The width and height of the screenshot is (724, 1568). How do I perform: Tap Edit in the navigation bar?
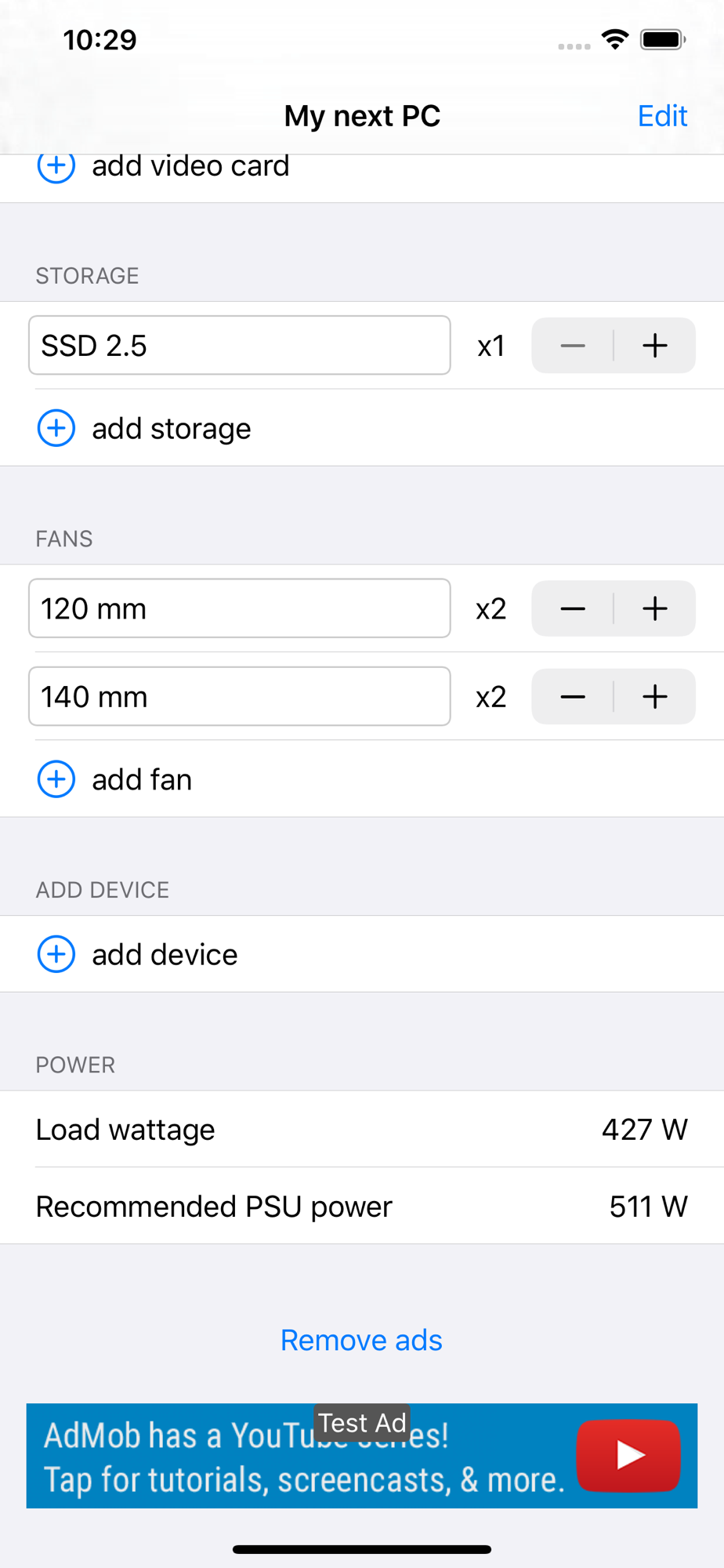(x=662, y=116)
